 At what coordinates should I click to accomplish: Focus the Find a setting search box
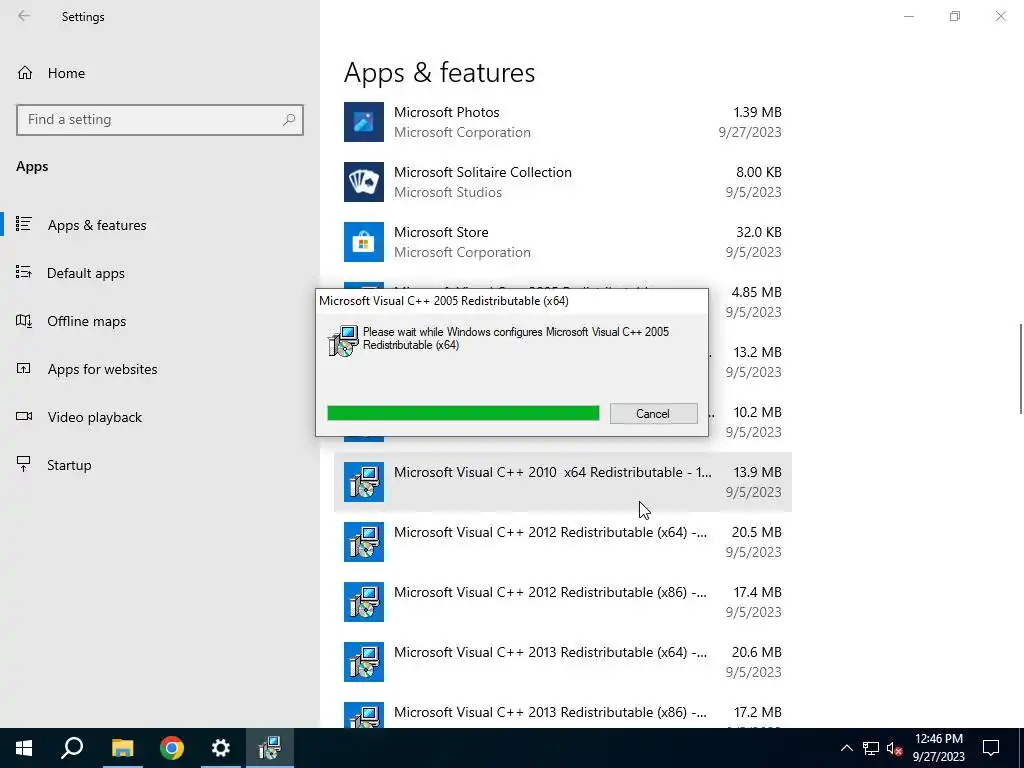[160, 120]
